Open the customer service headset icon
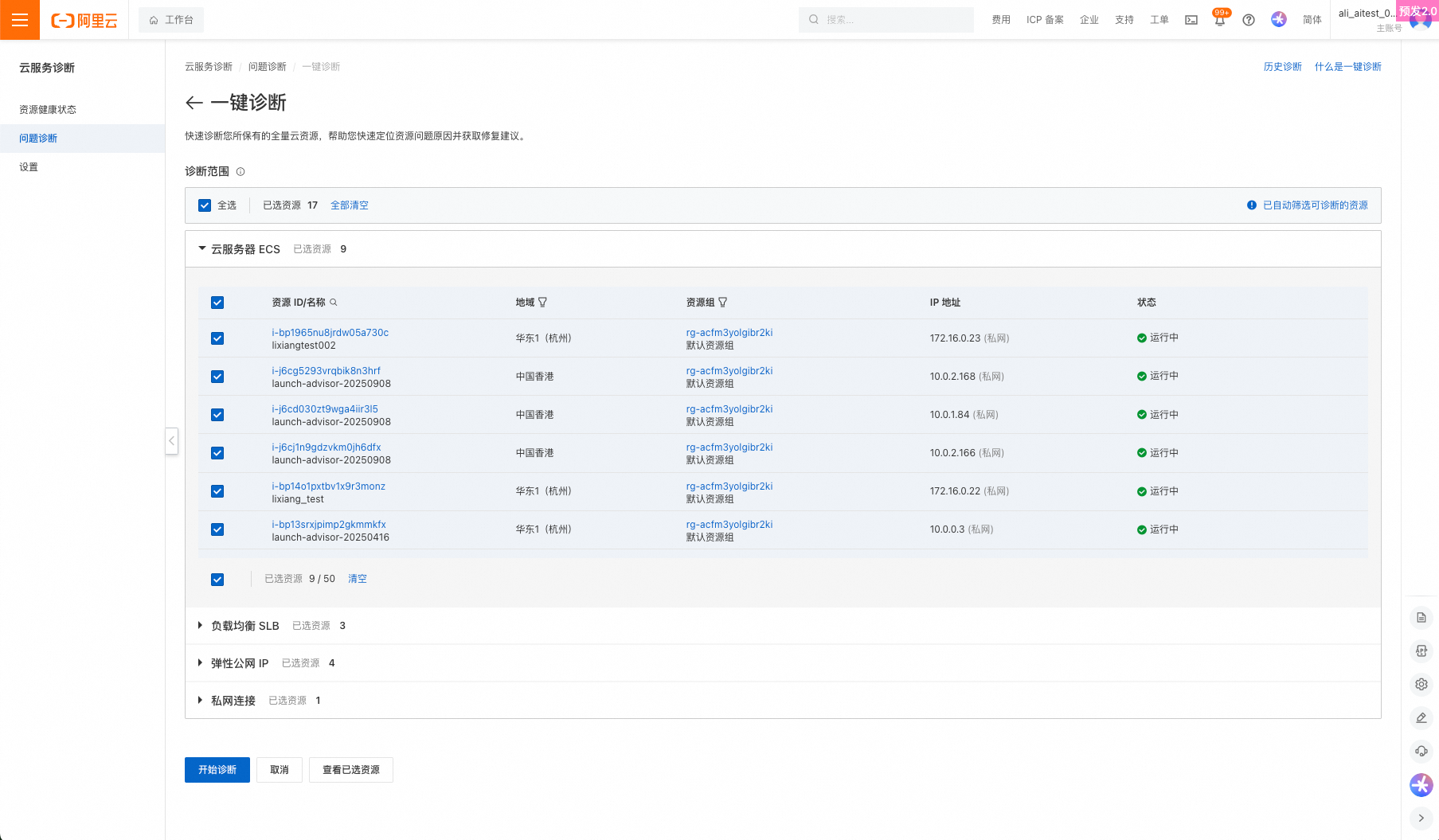1439x840 pixels. point(1421,751)
